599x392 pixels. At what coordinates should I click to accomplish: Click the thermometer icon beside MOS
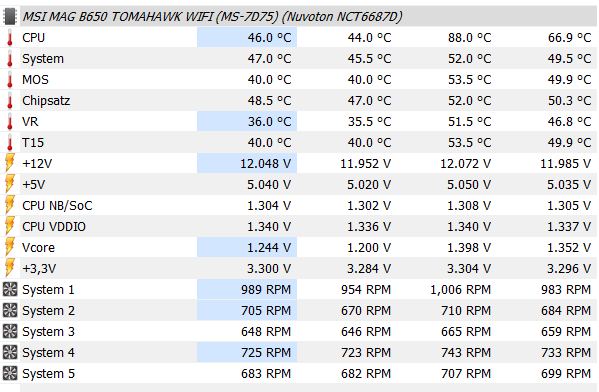pos(10,80)
